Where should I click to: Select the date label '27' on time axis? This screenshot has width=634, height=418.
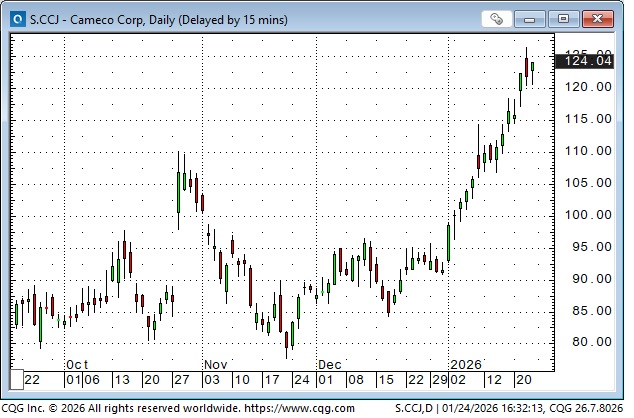pos(180,380)
